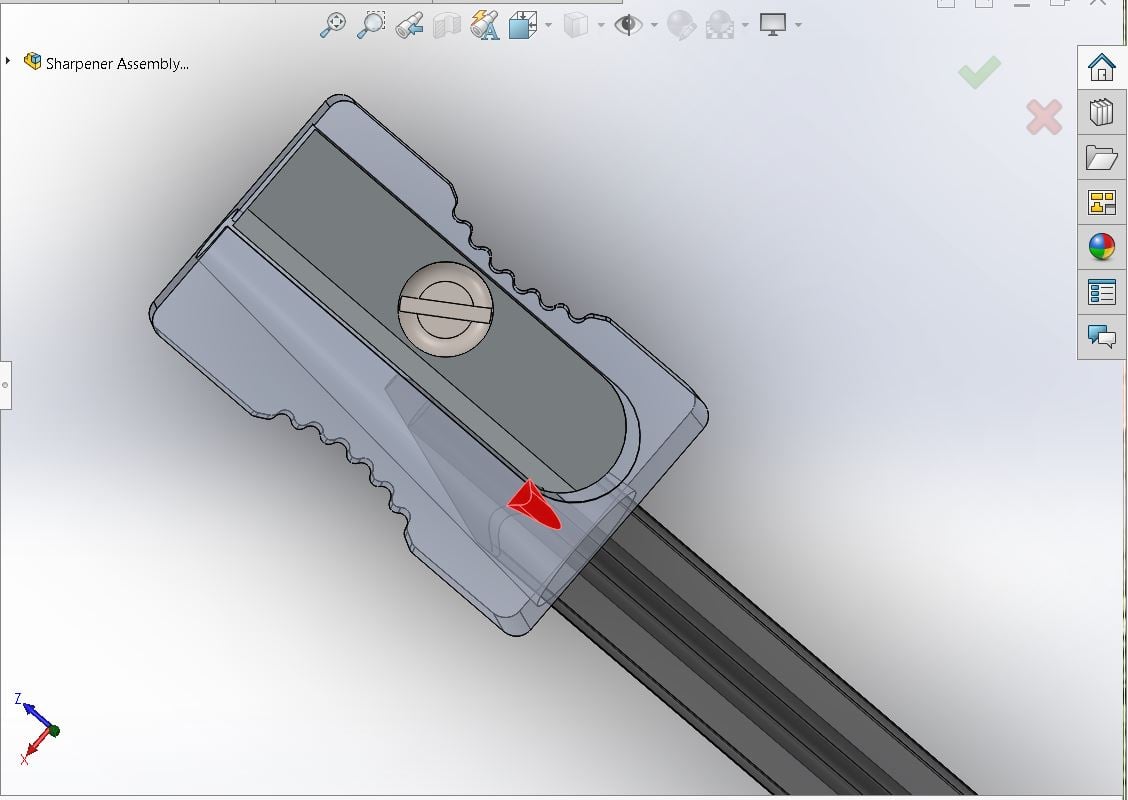Click the Display Style icon
Screen dimensions: 1128x800
click(576, 25)
